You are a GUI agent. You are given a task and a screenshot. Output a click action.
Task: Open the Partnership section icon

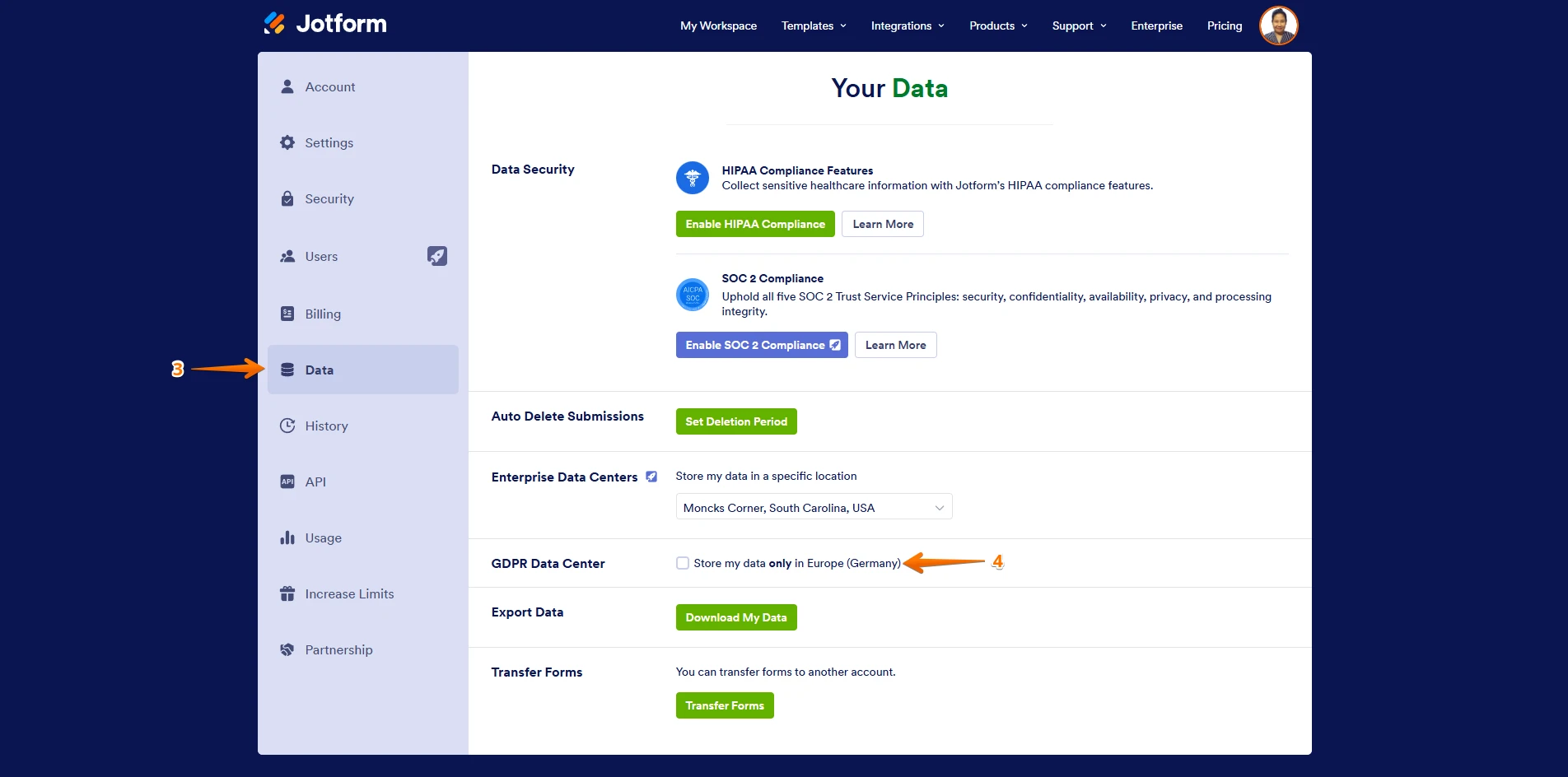(x=287, y=649)
